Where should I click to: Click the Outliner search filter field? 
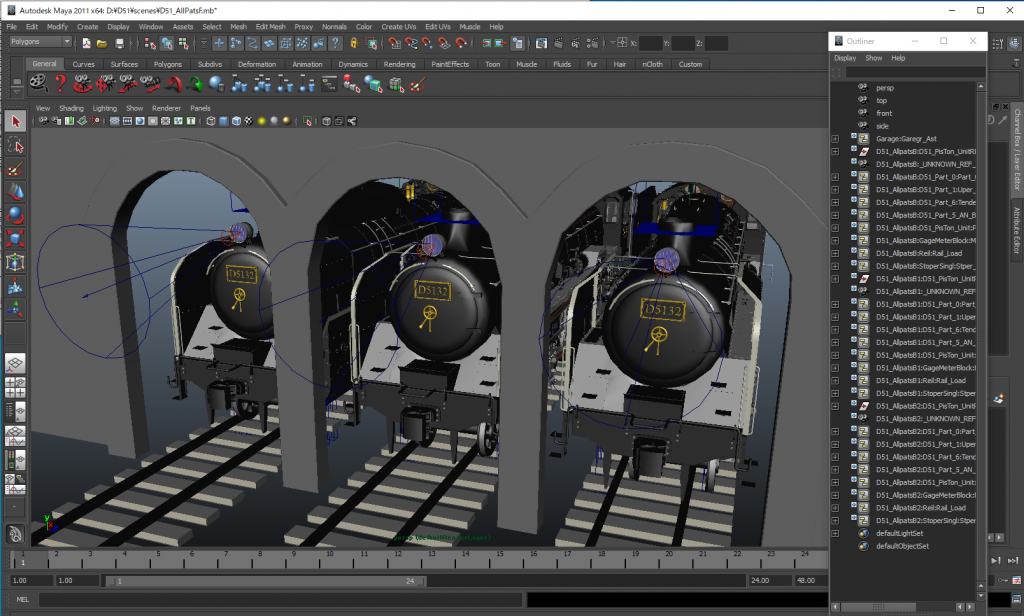[915, 72]
